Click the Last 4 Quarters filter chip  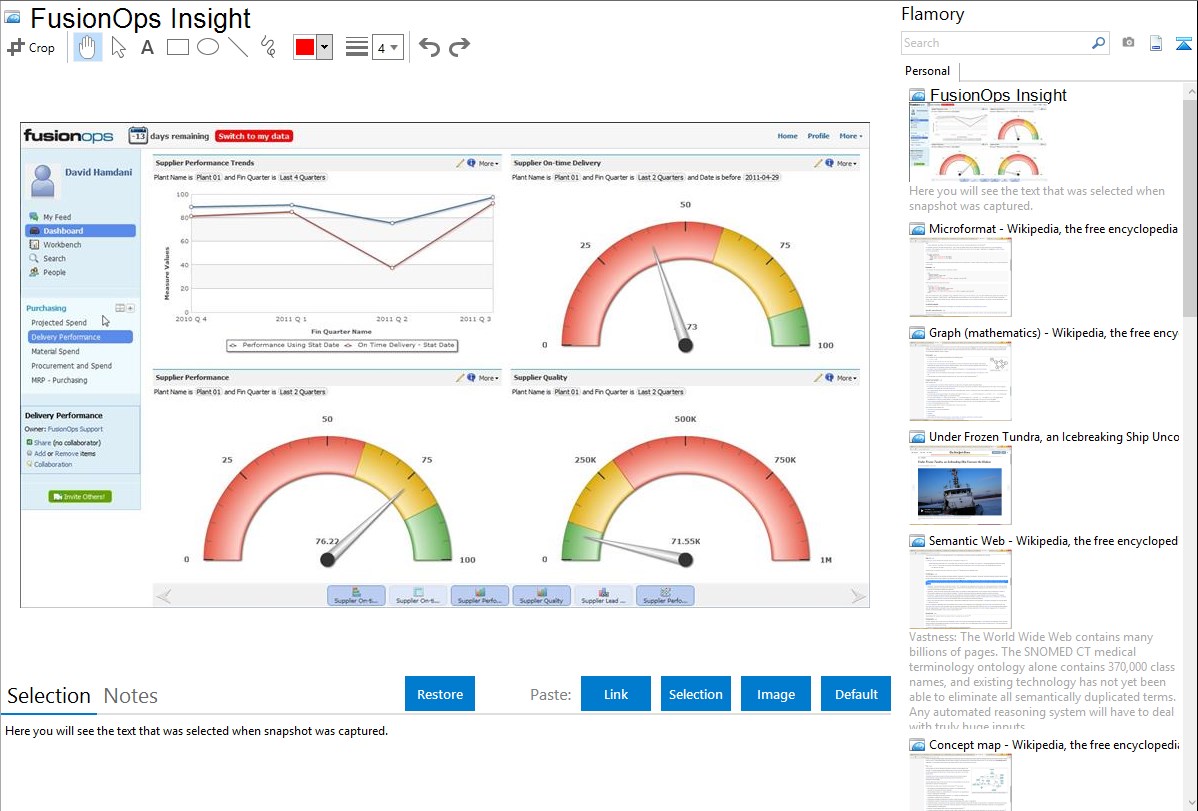point(303,177)
